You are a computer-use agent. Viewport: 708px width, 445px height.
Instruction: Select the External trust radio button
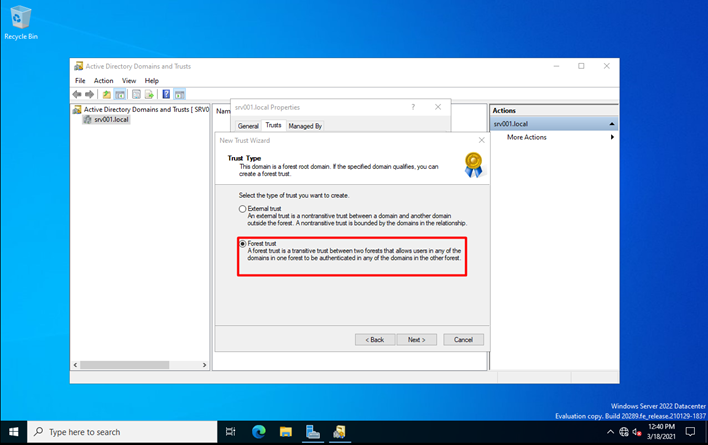(242, 209)
